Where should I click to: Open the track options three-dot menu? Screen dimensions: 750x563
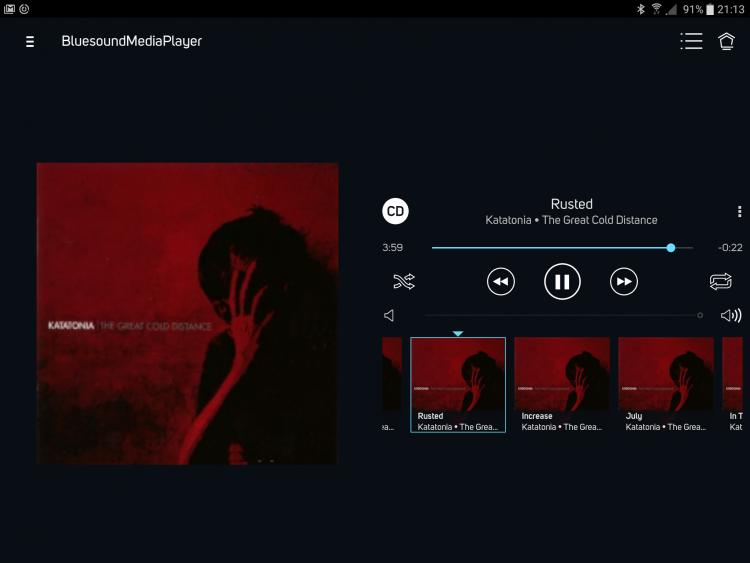click(739, 211)
